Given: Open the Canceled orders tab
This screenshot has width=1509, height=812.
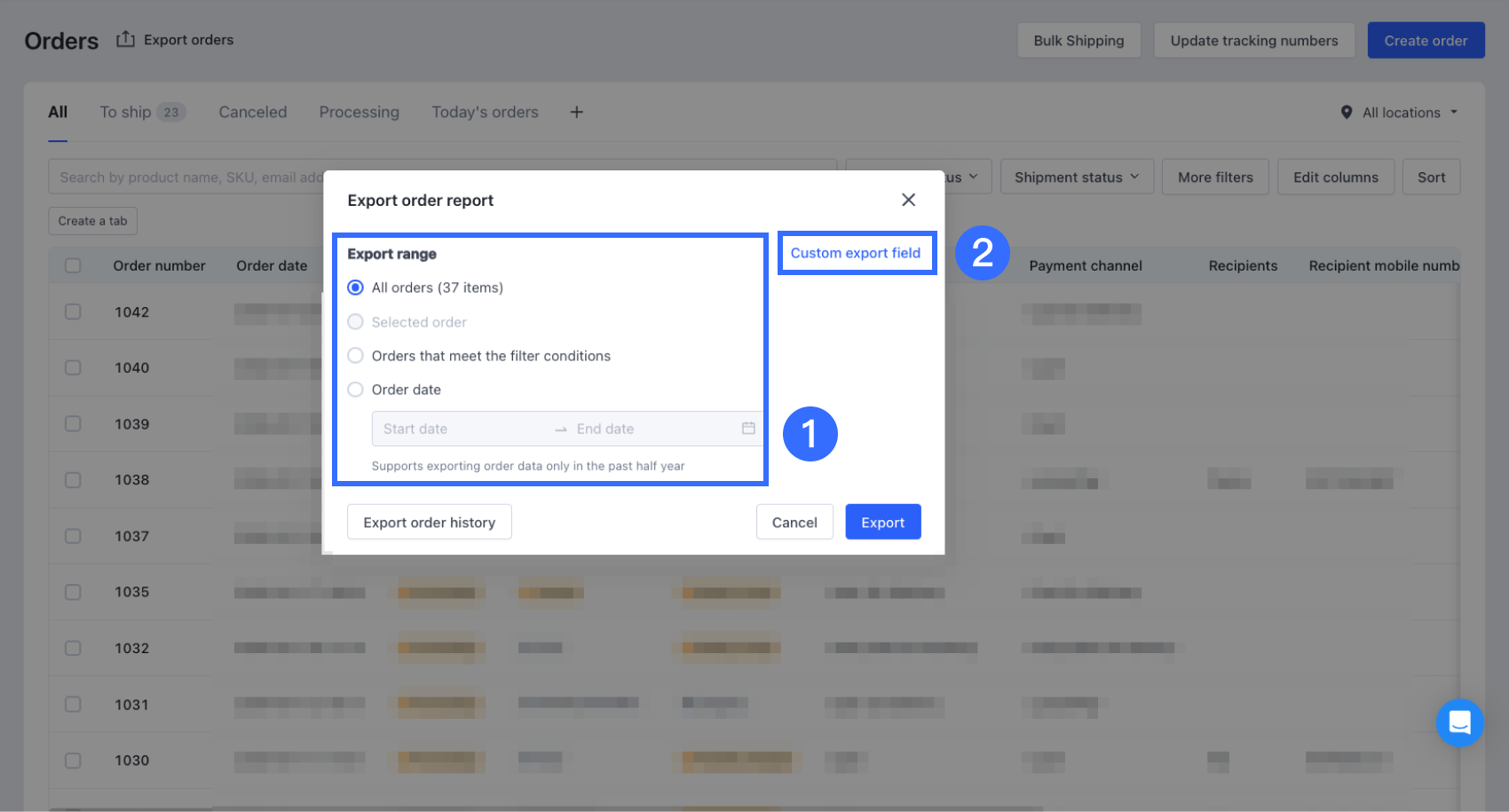Looking at the screenshot, I should [x=253, y=112].
